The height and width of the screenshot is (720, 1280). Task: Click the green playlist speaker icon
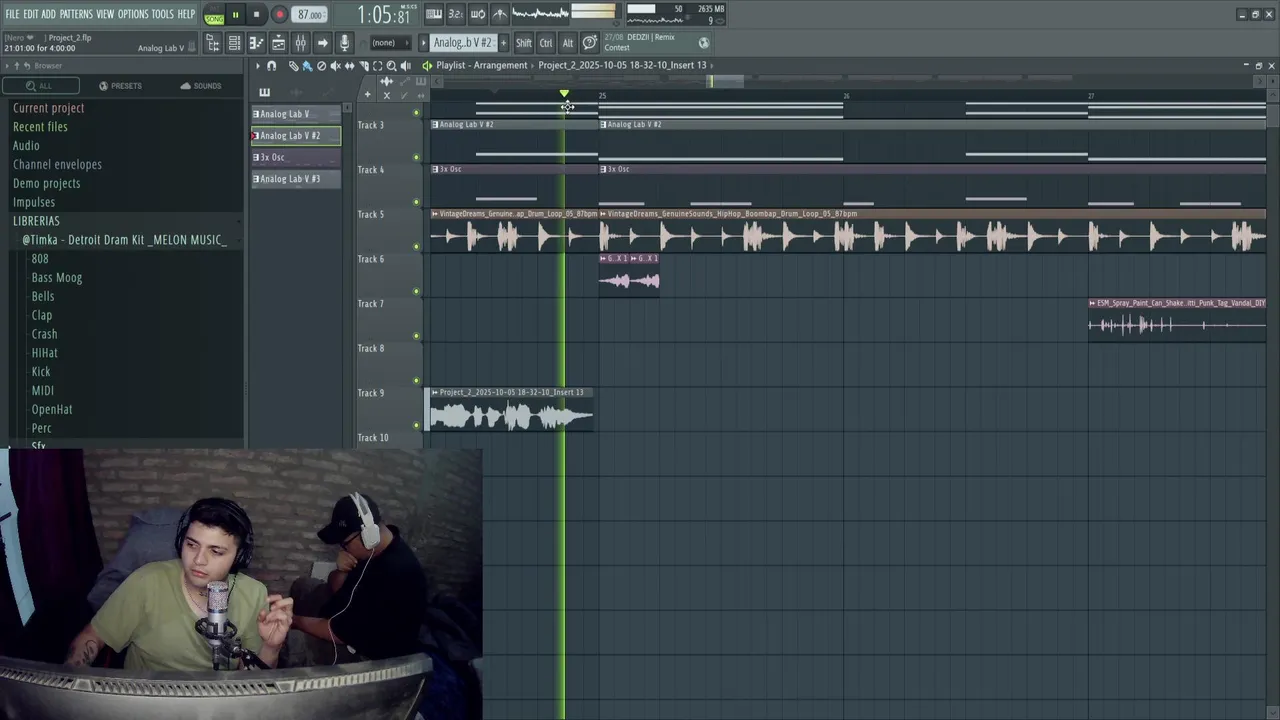(427, 66)
